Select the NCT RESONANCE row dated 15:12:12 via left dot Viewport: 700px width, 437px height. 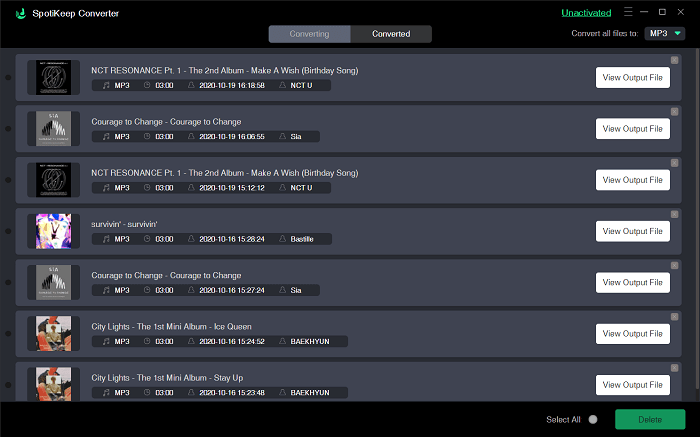tap(8, 180)
